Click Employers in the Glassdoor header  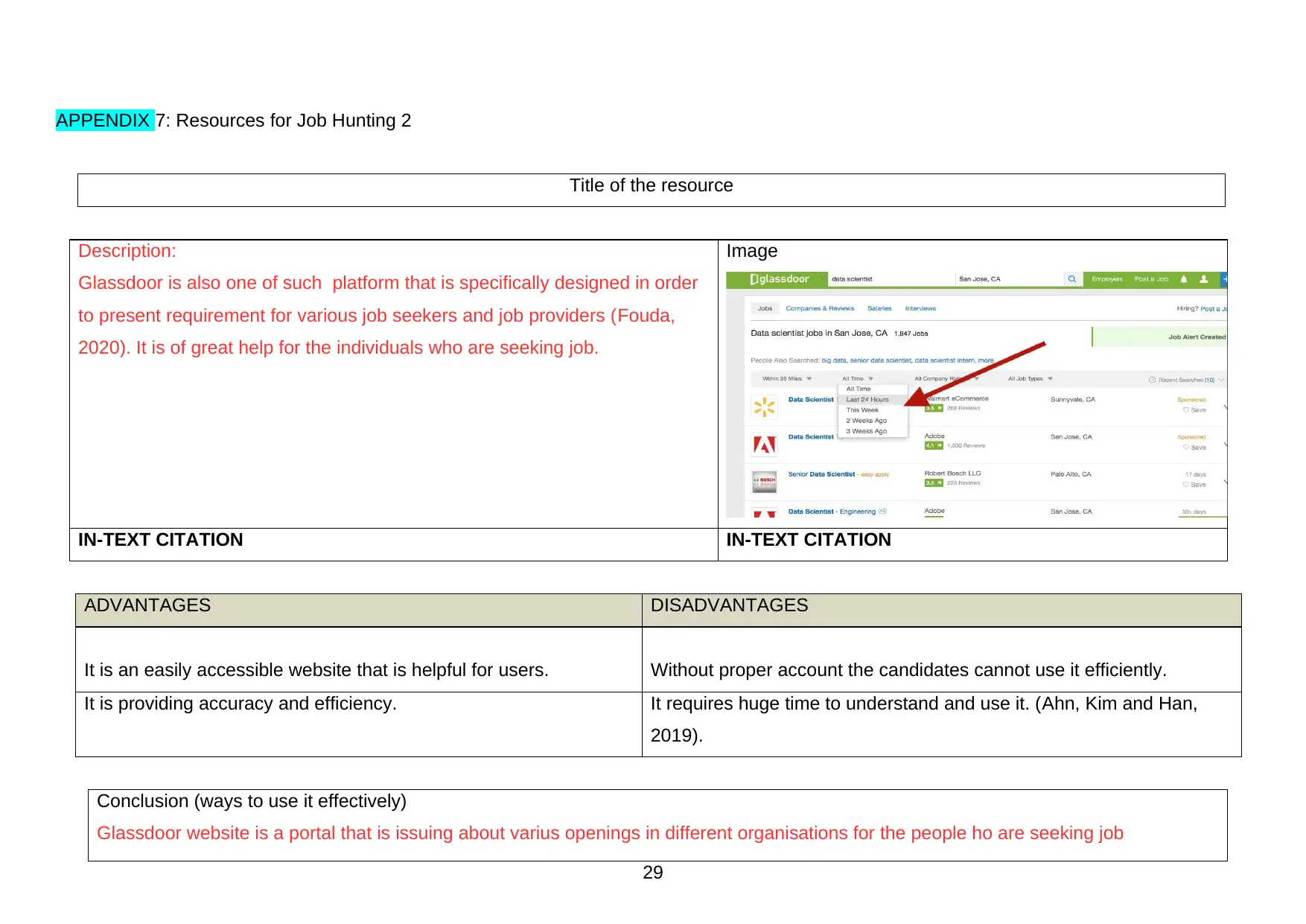[x=1106, y=279]
